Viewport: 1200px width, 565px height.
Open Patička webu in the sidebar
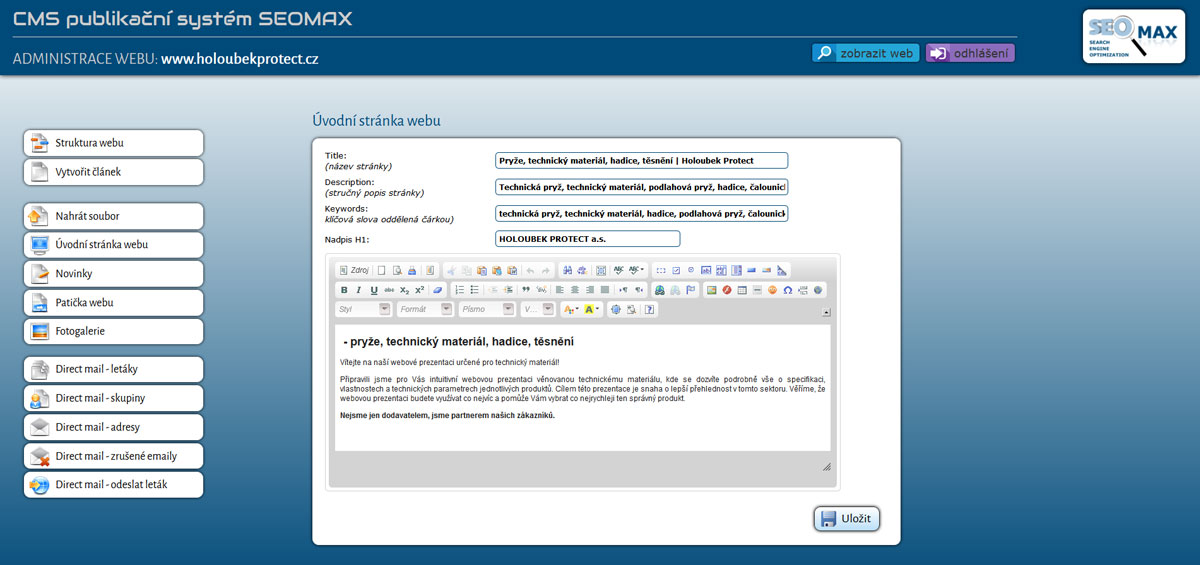[113, 302]
